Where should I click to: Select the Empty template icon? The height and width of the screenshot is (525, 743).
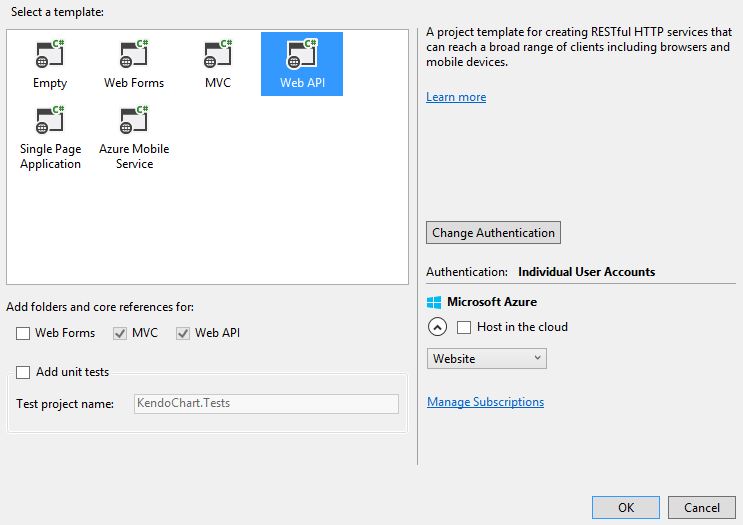pyautogui.click(x=50, y=54)
